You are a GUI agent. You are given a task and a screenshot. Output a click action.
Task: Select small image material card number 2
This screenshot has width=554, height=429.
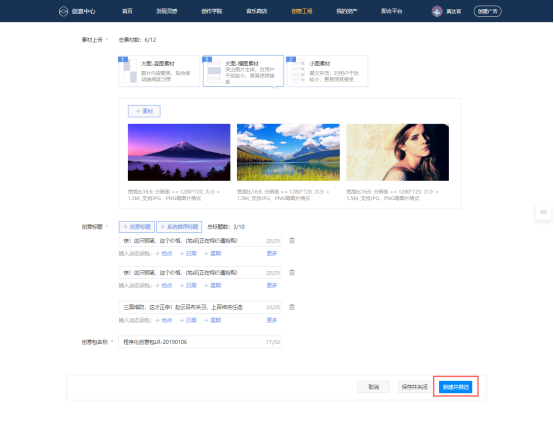(x=328, y=71)
